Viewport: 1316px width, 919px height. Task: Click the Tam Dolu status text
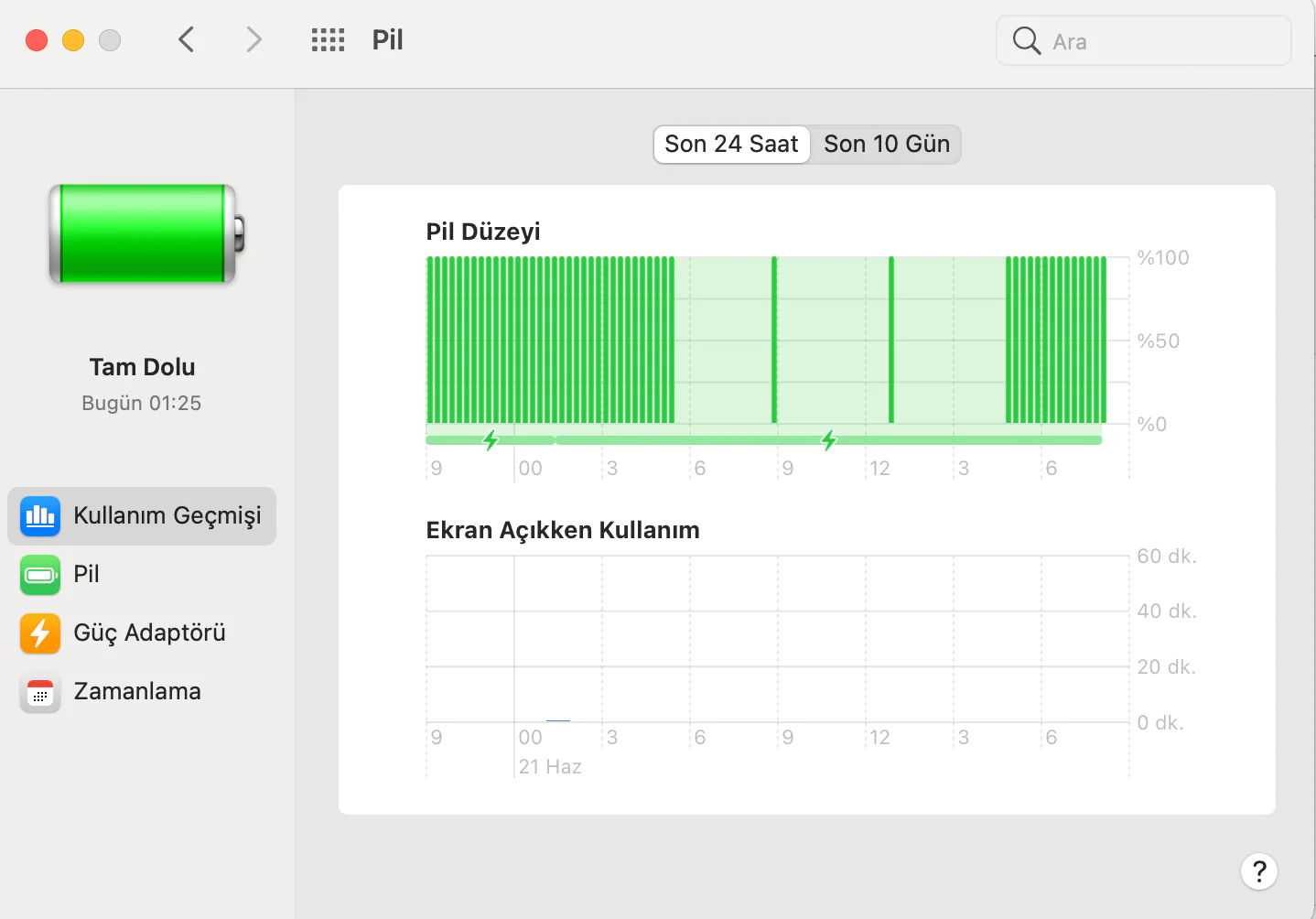[142, 367]
